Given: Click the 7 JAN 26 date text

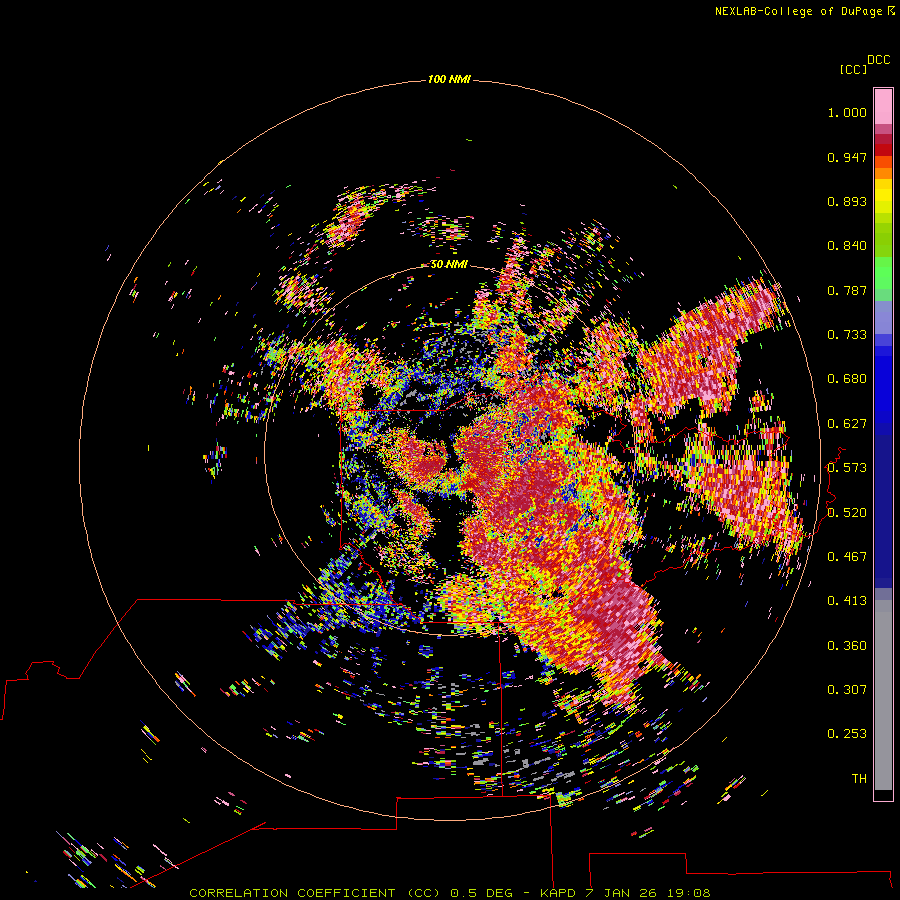Looking at the screenshot, I should (622, 893).
